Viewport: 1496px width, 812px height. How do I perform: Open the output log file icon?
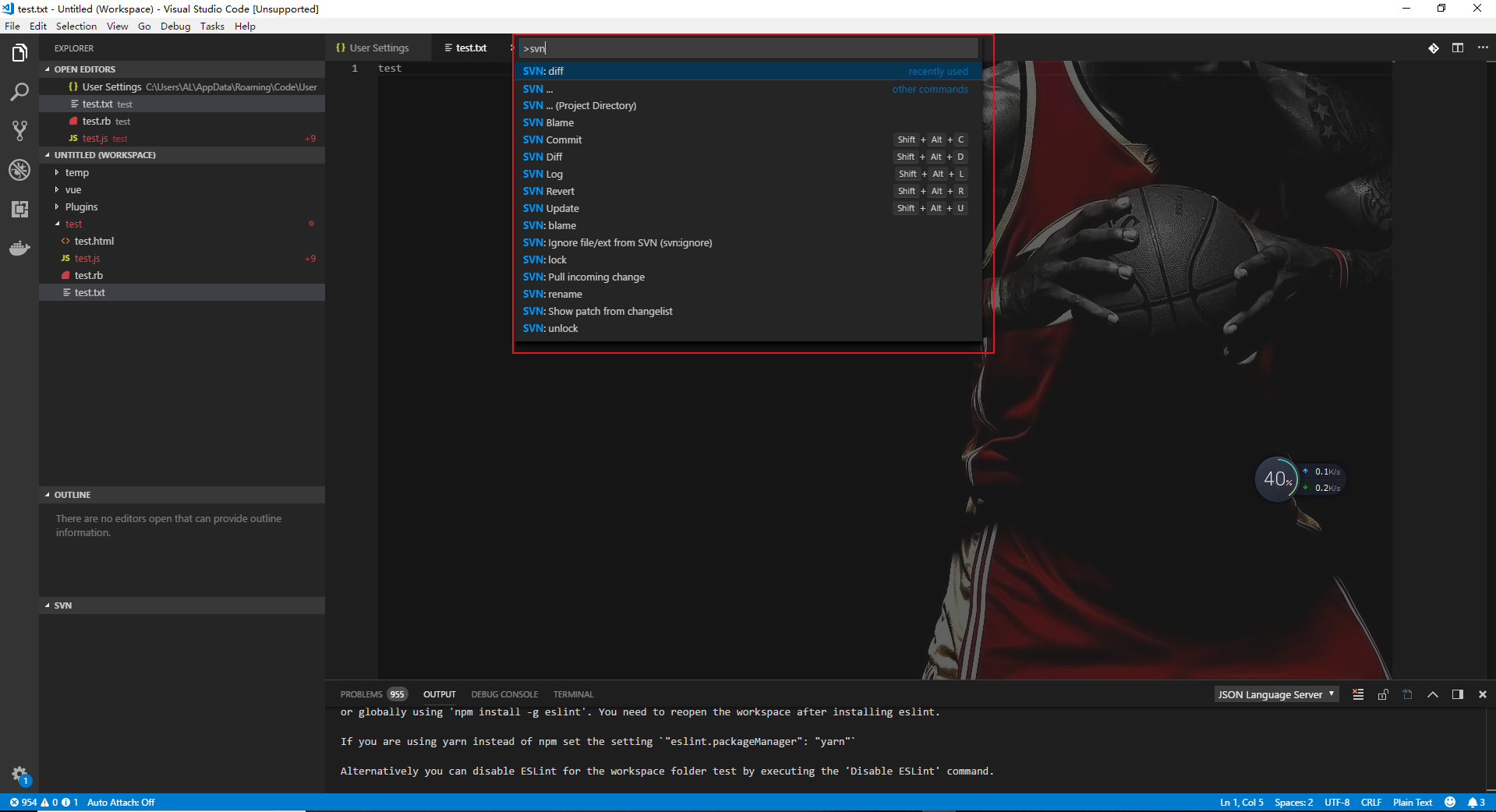(x=1408, y=694)
